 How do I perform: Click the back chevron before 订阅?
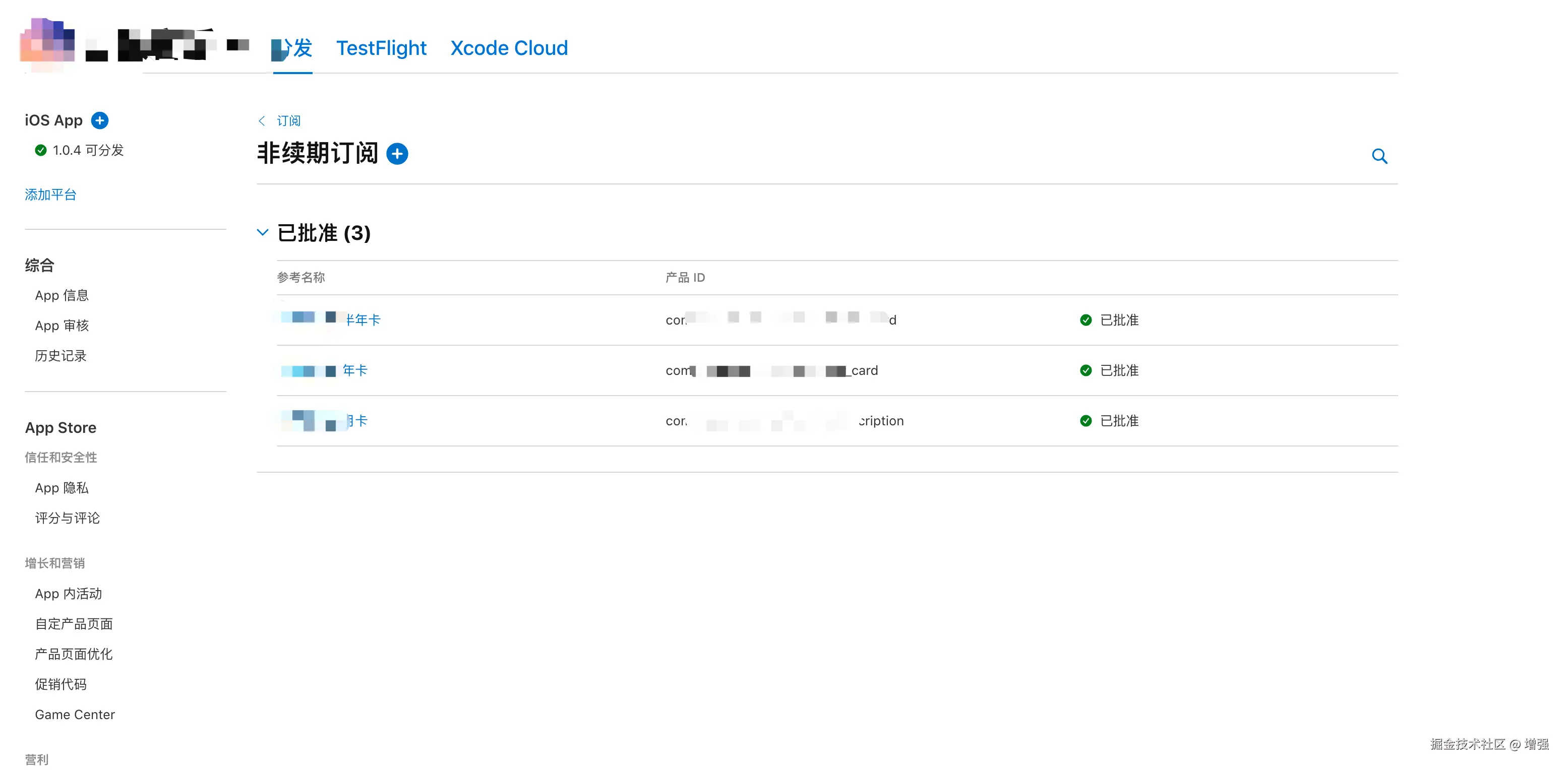[262, 121]
